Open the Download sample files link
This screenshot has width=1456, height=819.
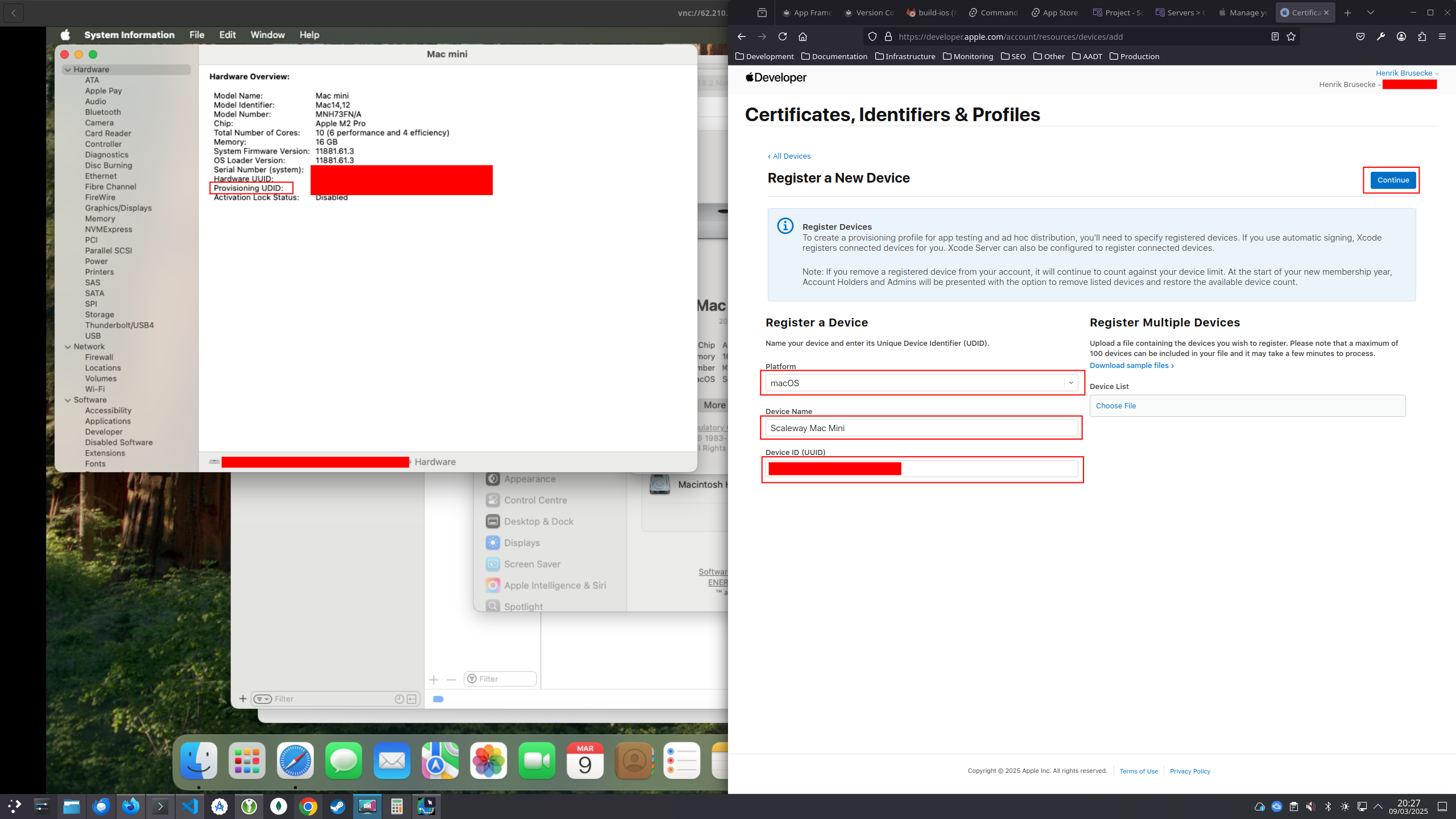tap(1131, 365)
